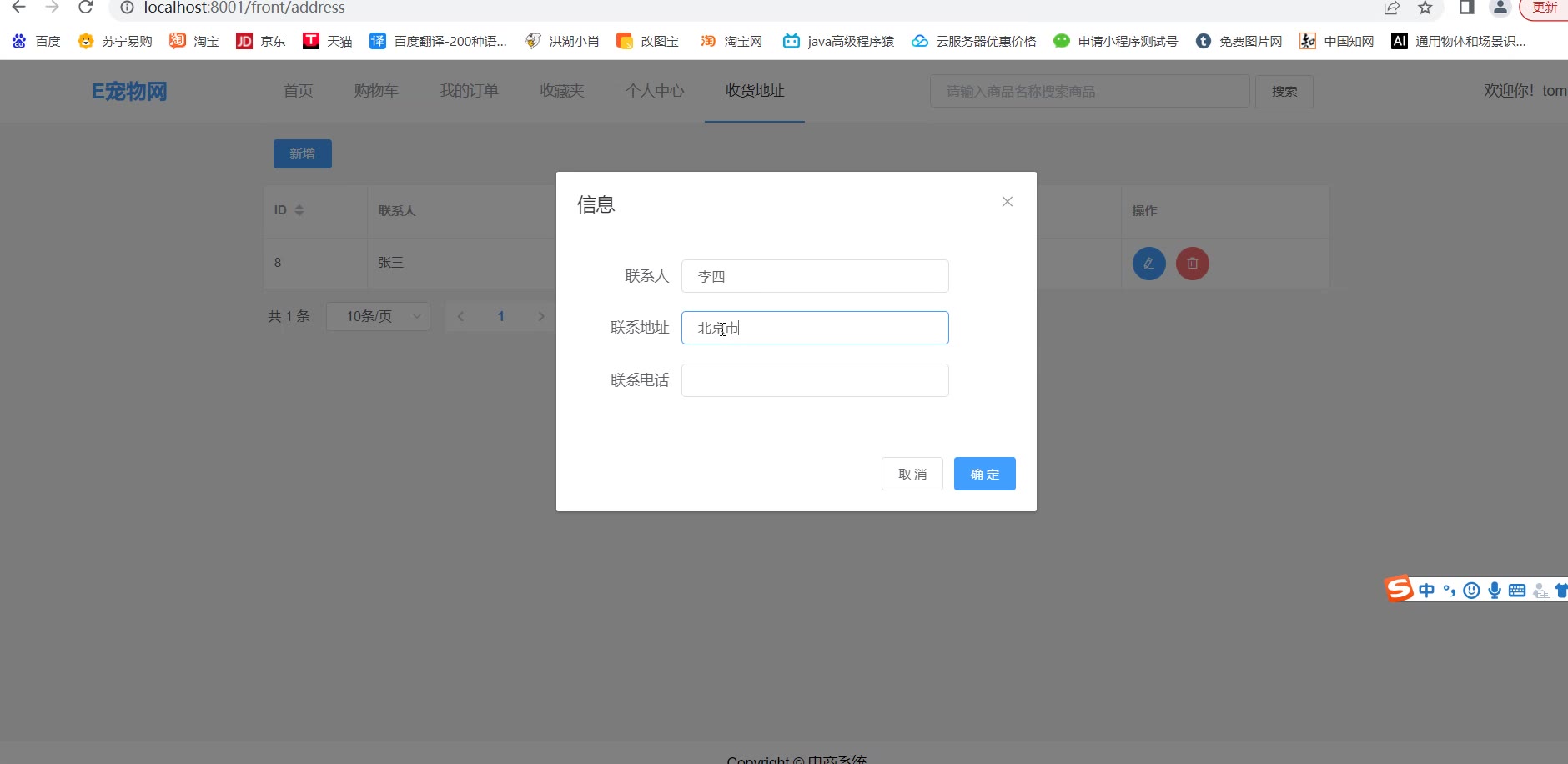Image resolution: width=1568 pixels, height=764 pixels.
Task: Open the 我的订单 navigation tab
Action: tap(470, 91)
